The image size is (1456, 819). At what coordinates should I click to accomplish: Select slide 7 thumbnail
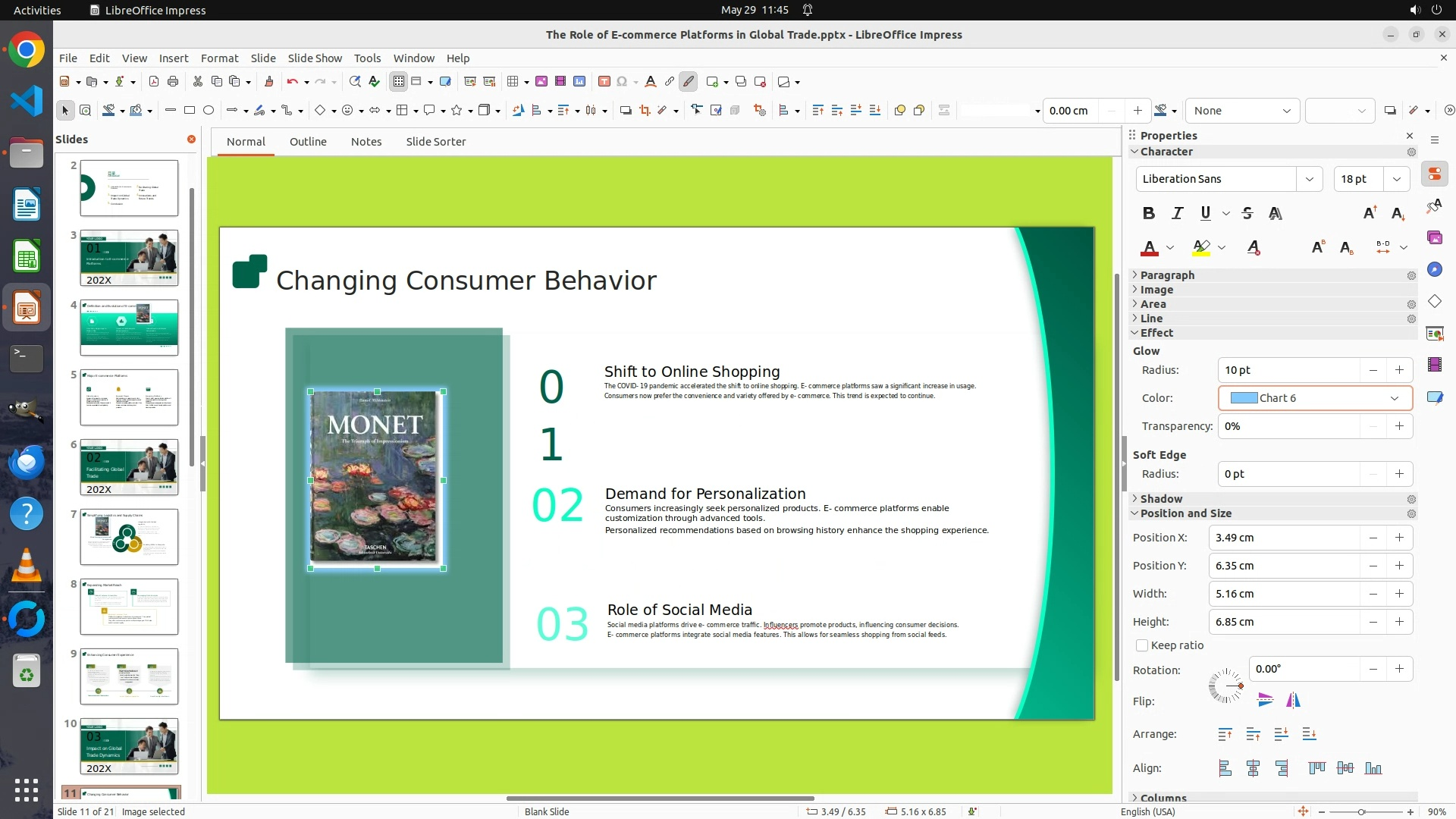[129, 537]
